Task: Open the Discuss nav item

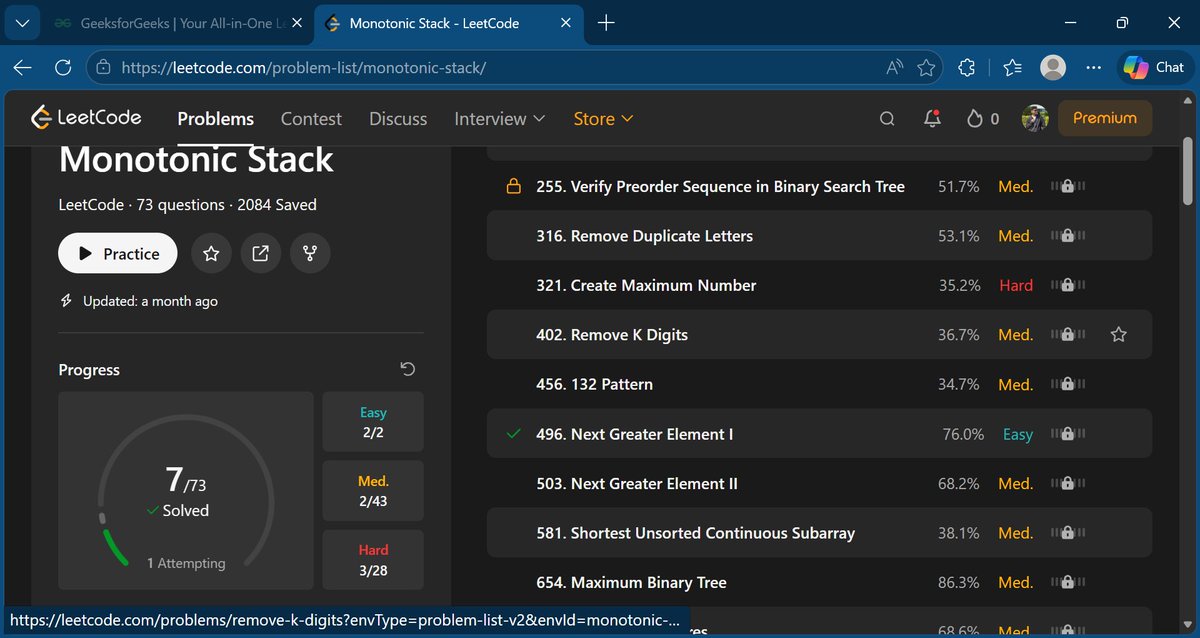Action: [x=398, y=118]
